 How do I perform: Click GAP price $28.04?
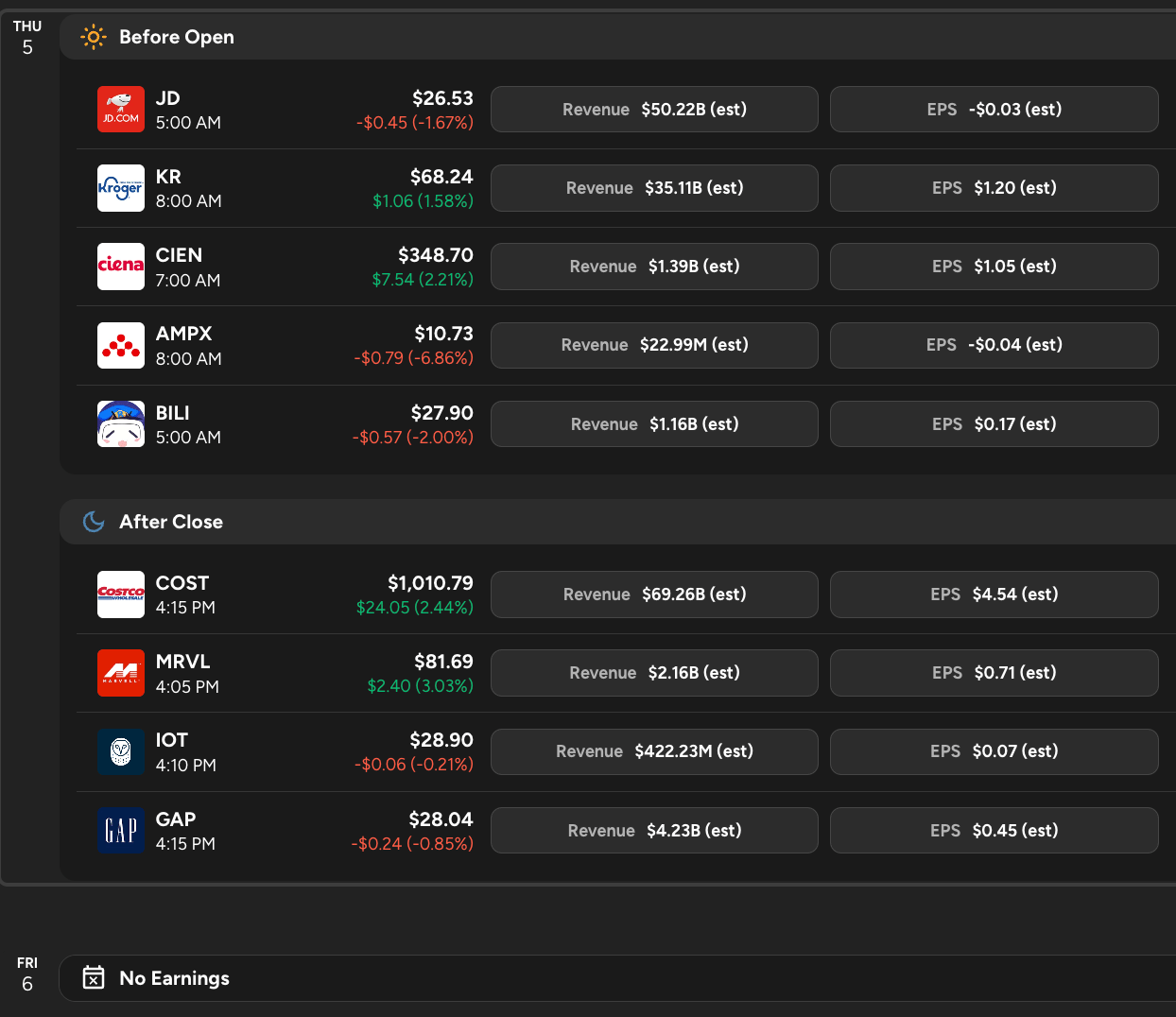click(441, 819)
